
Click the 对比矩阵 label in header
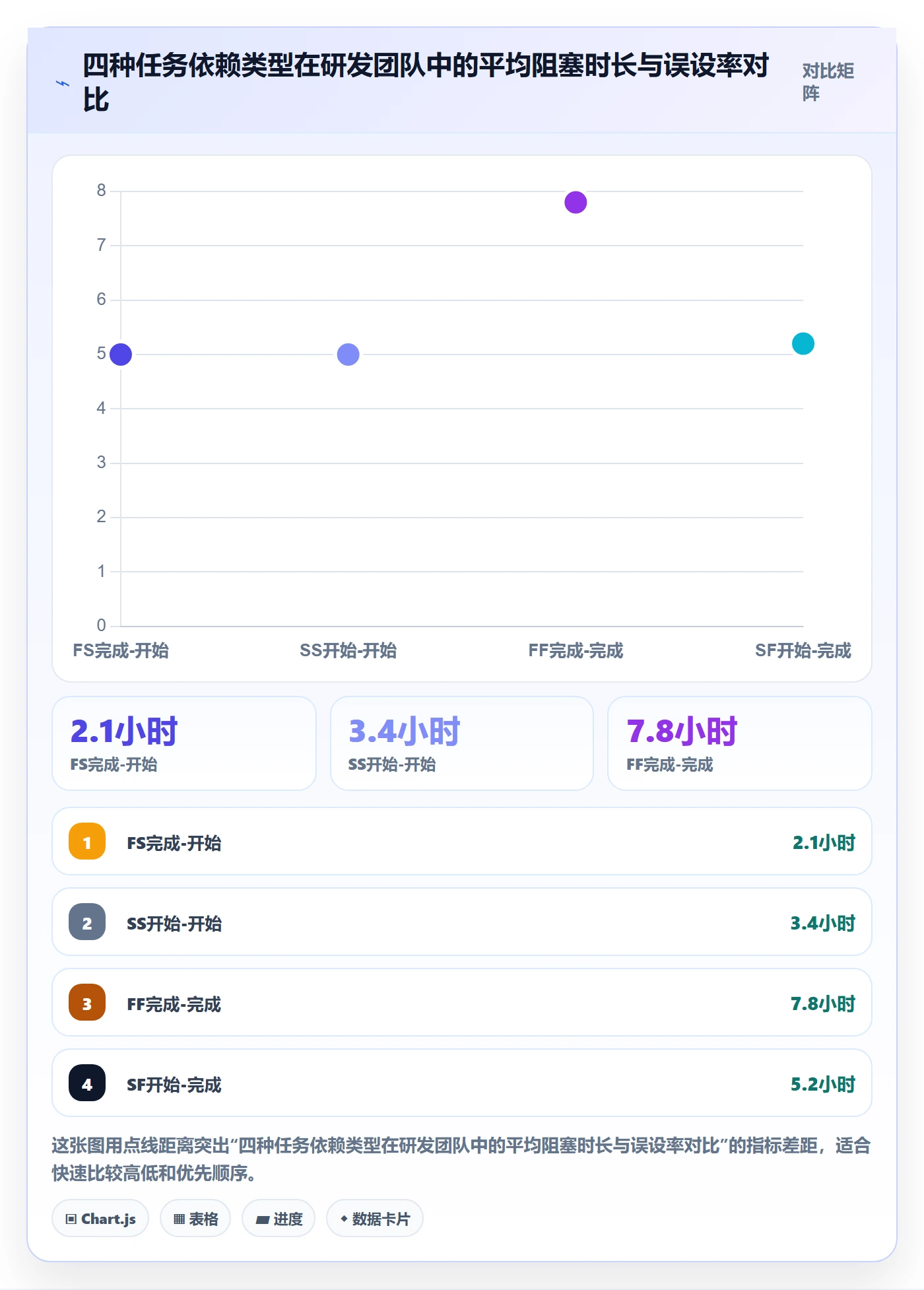828,83
